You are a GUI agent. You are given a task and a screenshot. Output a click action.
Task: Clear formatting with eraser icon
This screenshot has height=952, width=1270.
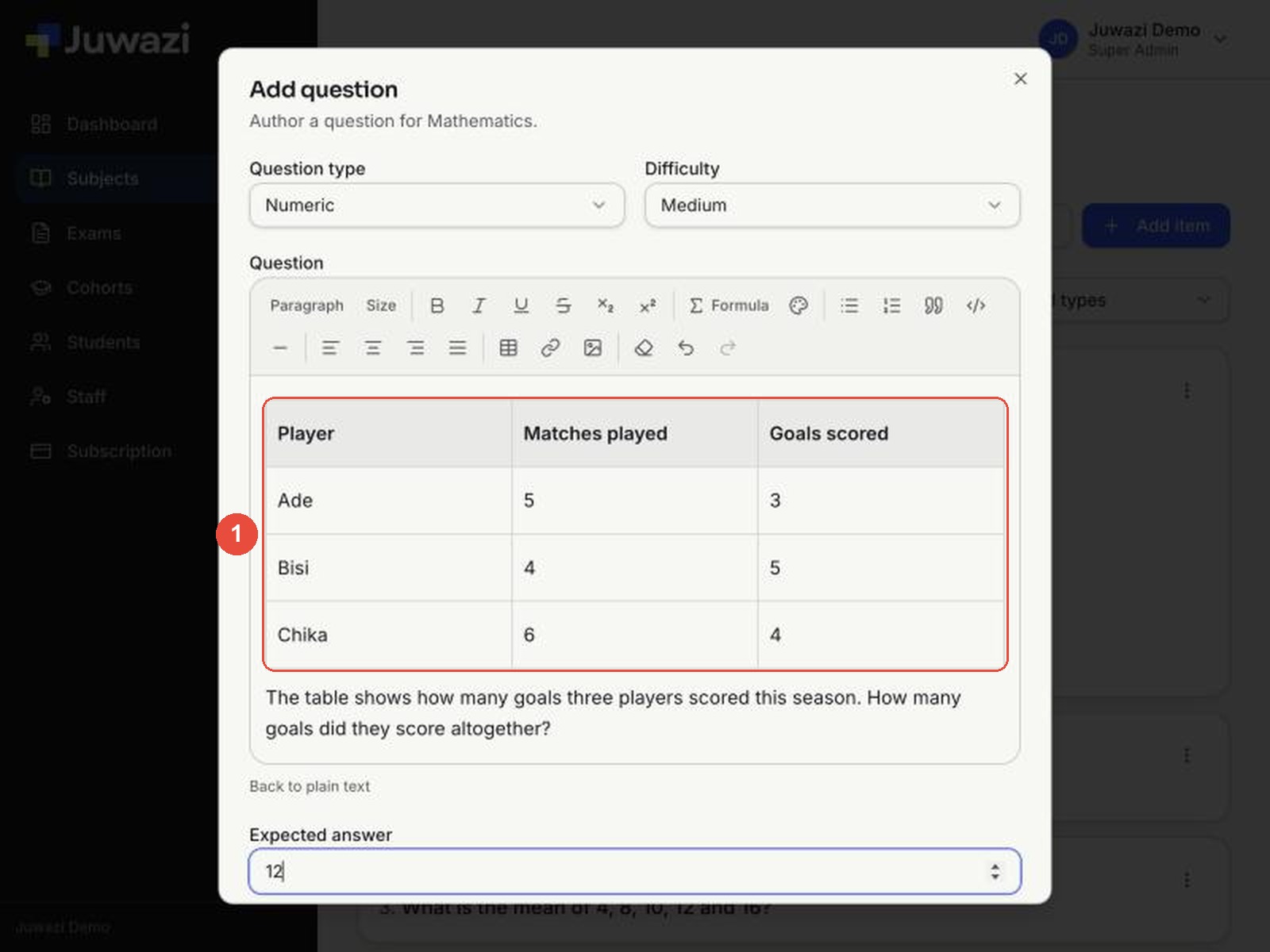click(644, 348)
